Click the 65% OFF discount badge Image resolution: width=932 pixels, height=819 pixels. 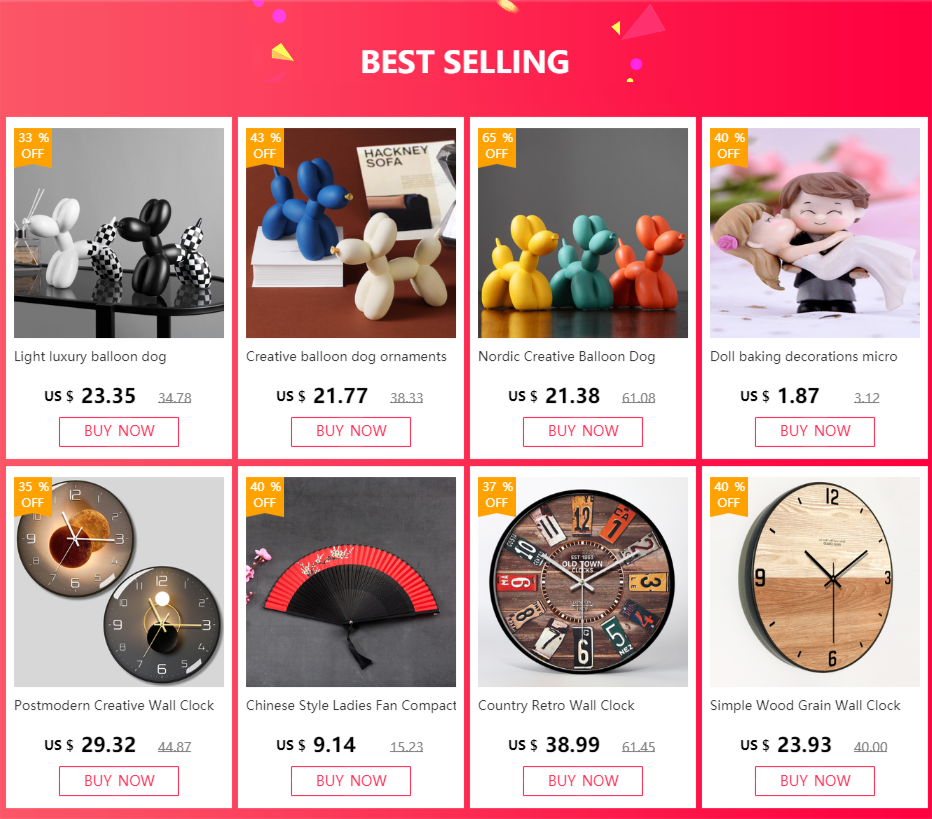[x=497, y=146]
